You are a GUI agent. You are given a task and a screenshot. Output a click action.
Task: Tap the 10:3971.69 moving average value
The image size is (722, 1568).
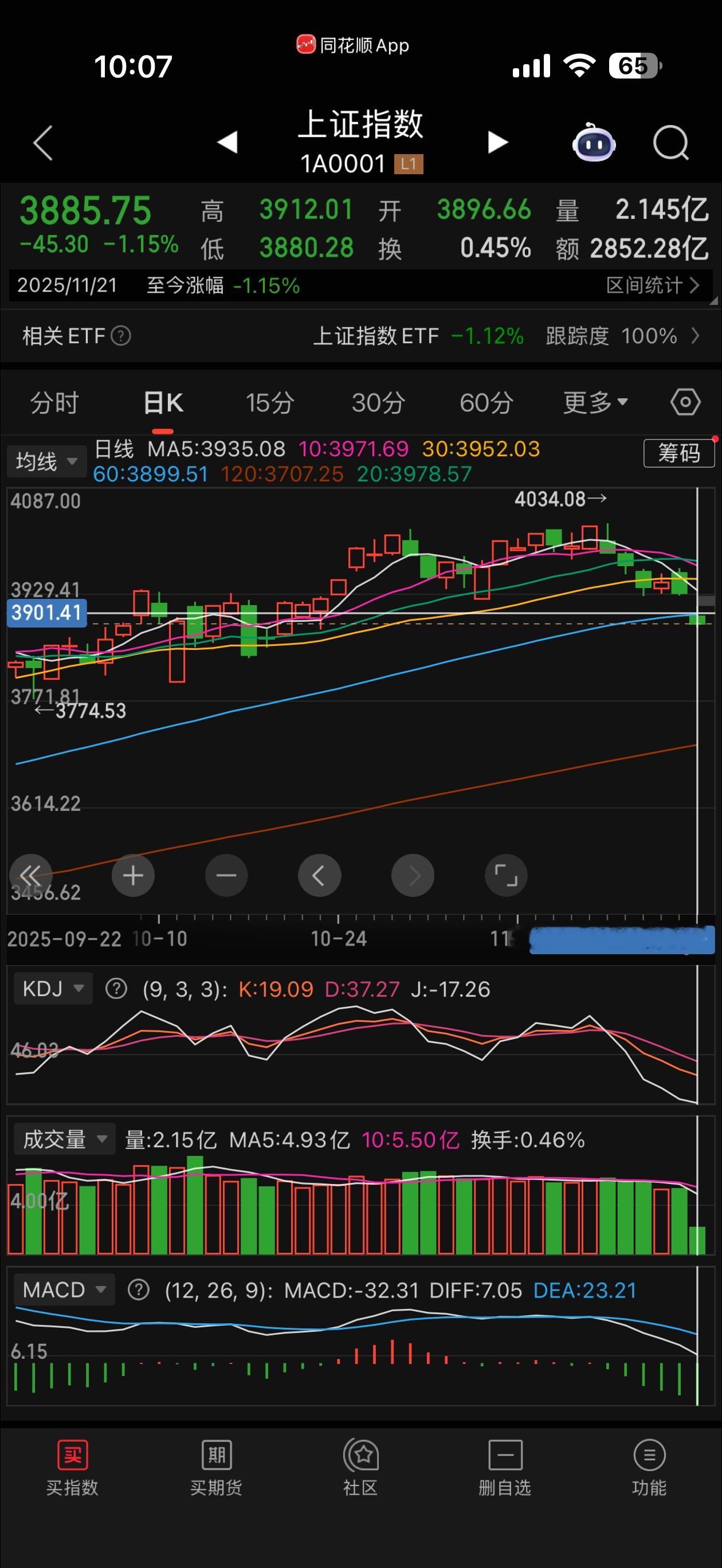353,449
